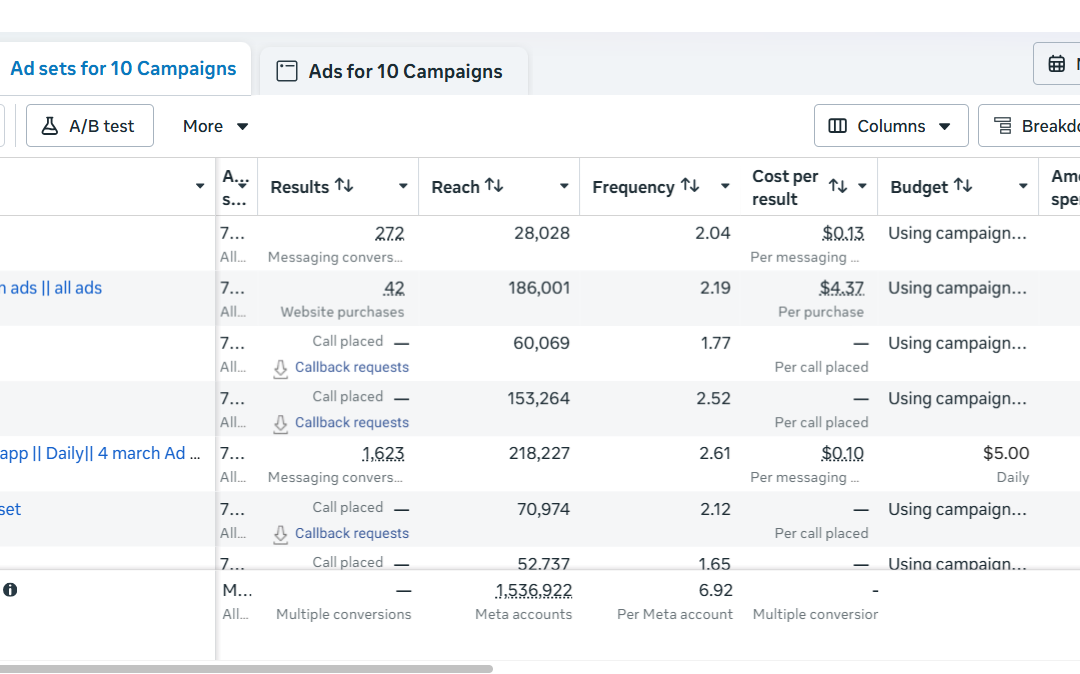Sort by Budget column
Viewport: 1080px width, 674px height.
click(963, 185)
